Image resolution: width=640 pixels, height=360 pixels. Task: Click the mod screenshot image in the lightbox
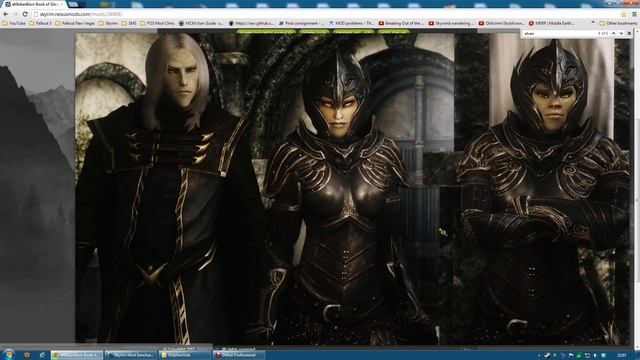click(x=353, y=189)
